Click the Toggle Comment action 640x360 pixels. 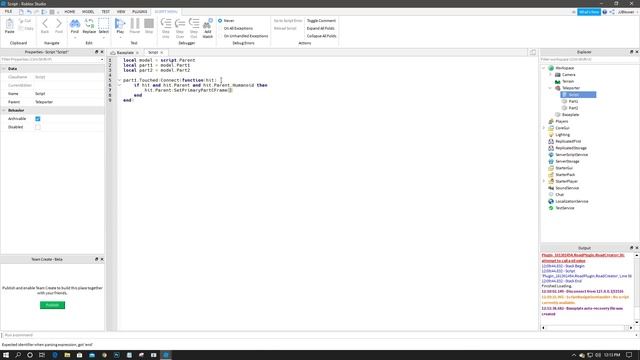click(x=321, y=20)
